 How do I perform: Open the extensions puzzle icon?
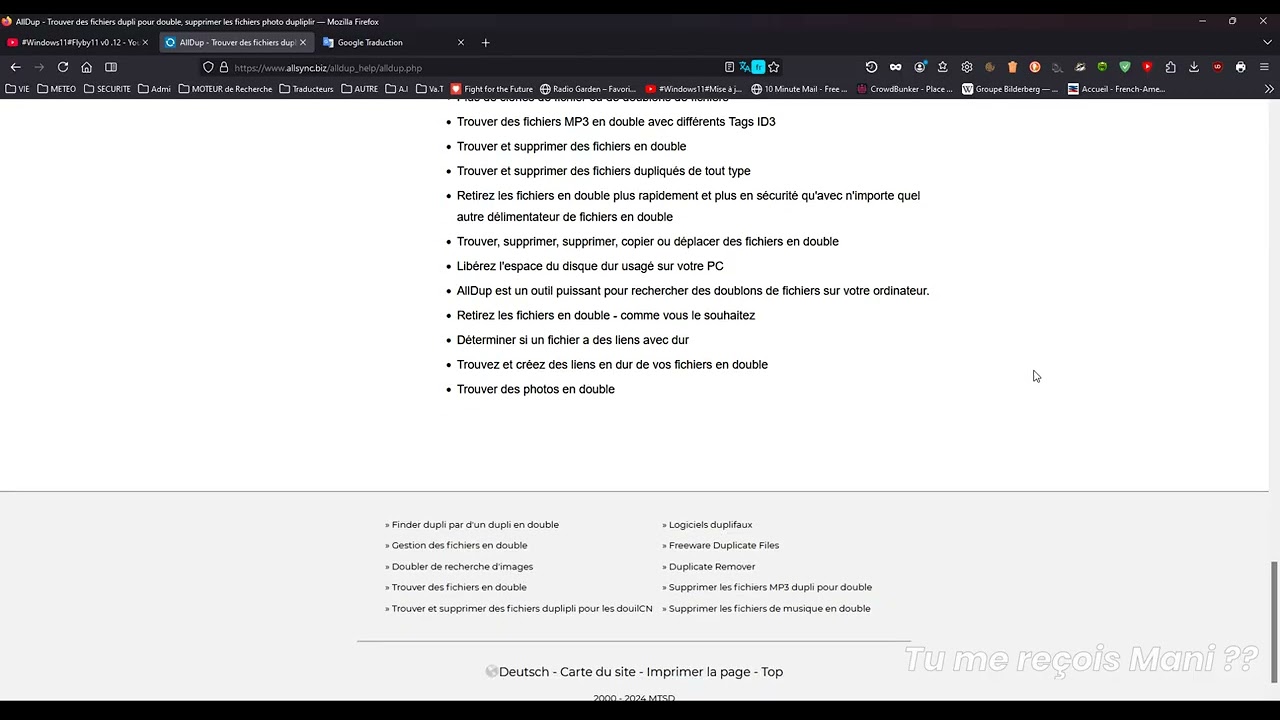(x=1171, y=67)
